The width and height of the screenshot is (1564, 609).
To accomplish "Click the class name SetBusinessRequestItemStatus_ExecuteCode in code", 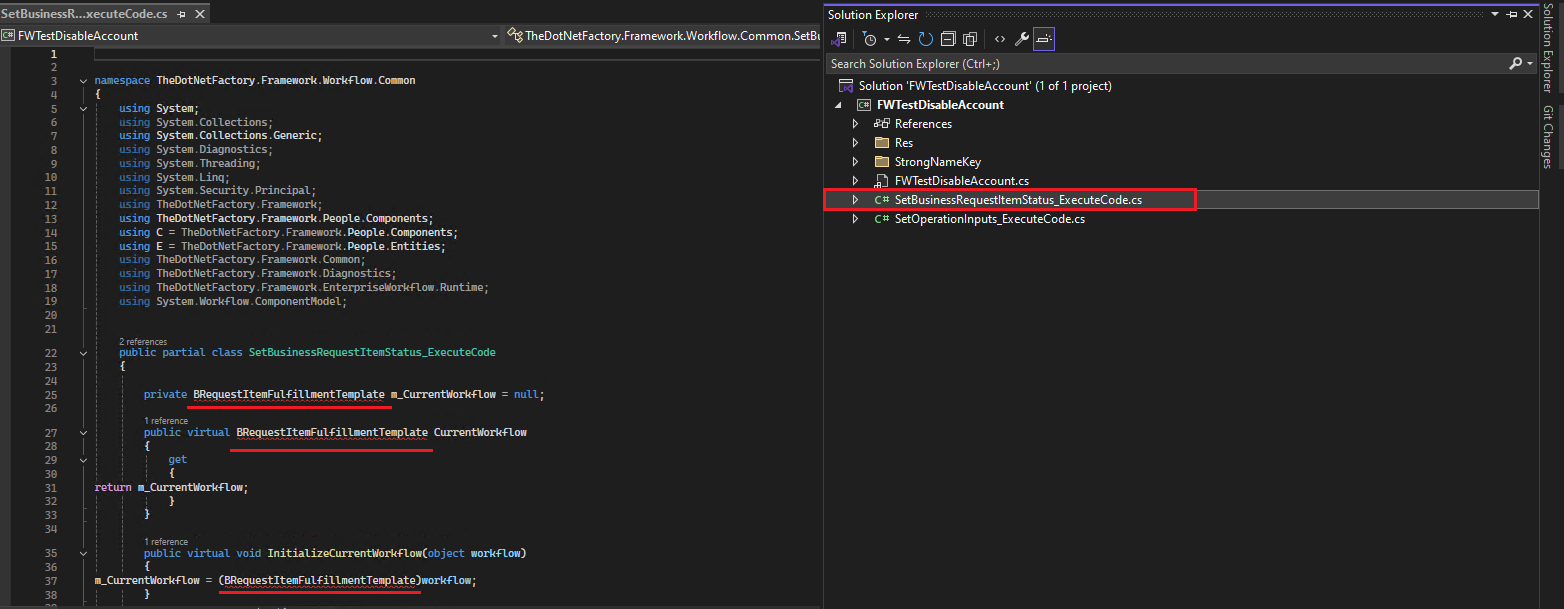I will pos(372,353).
